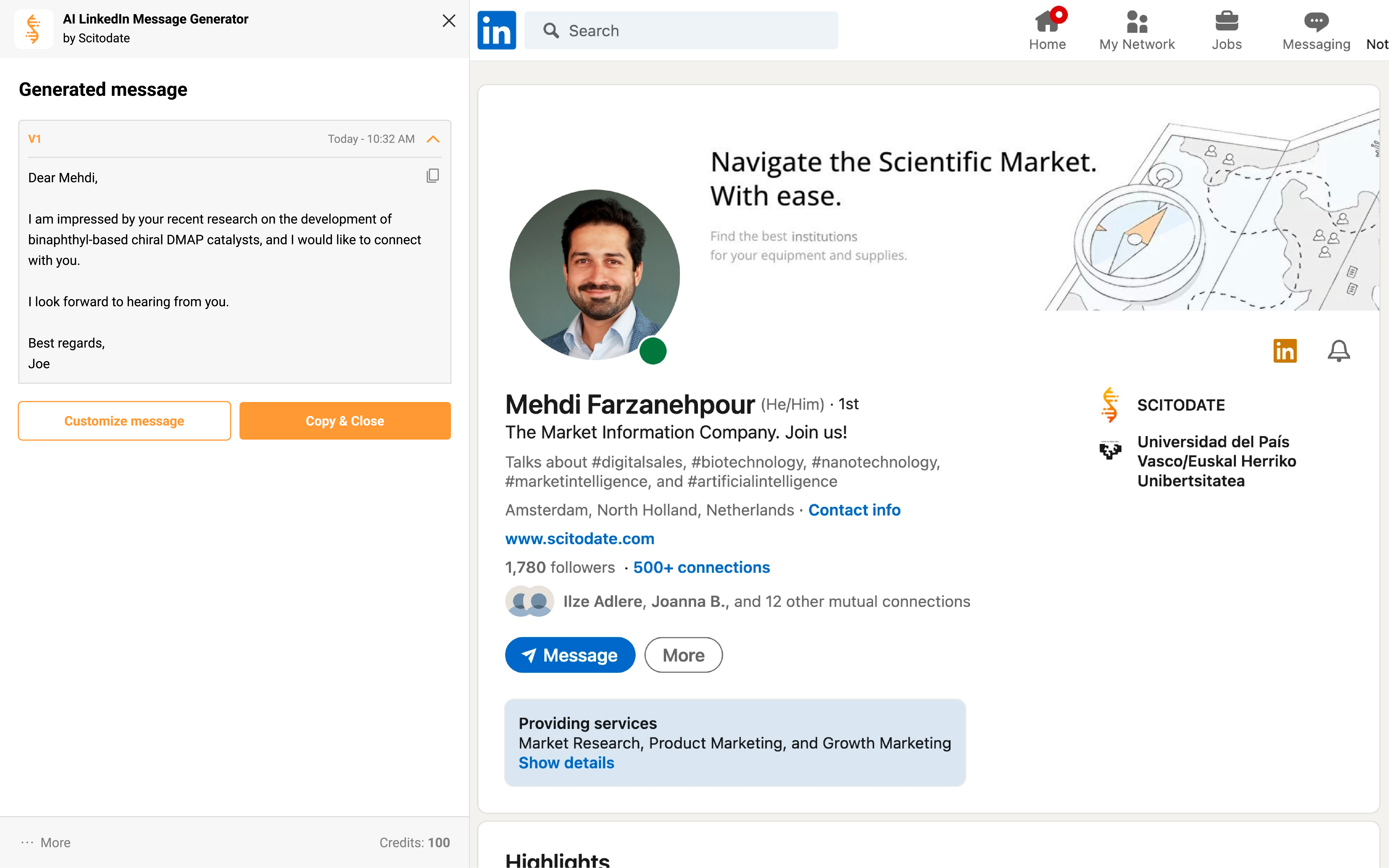The height and width of the screenshot is (868, 1389).
Task: Open the More dropdown on profile
Action: click(683, 655)
